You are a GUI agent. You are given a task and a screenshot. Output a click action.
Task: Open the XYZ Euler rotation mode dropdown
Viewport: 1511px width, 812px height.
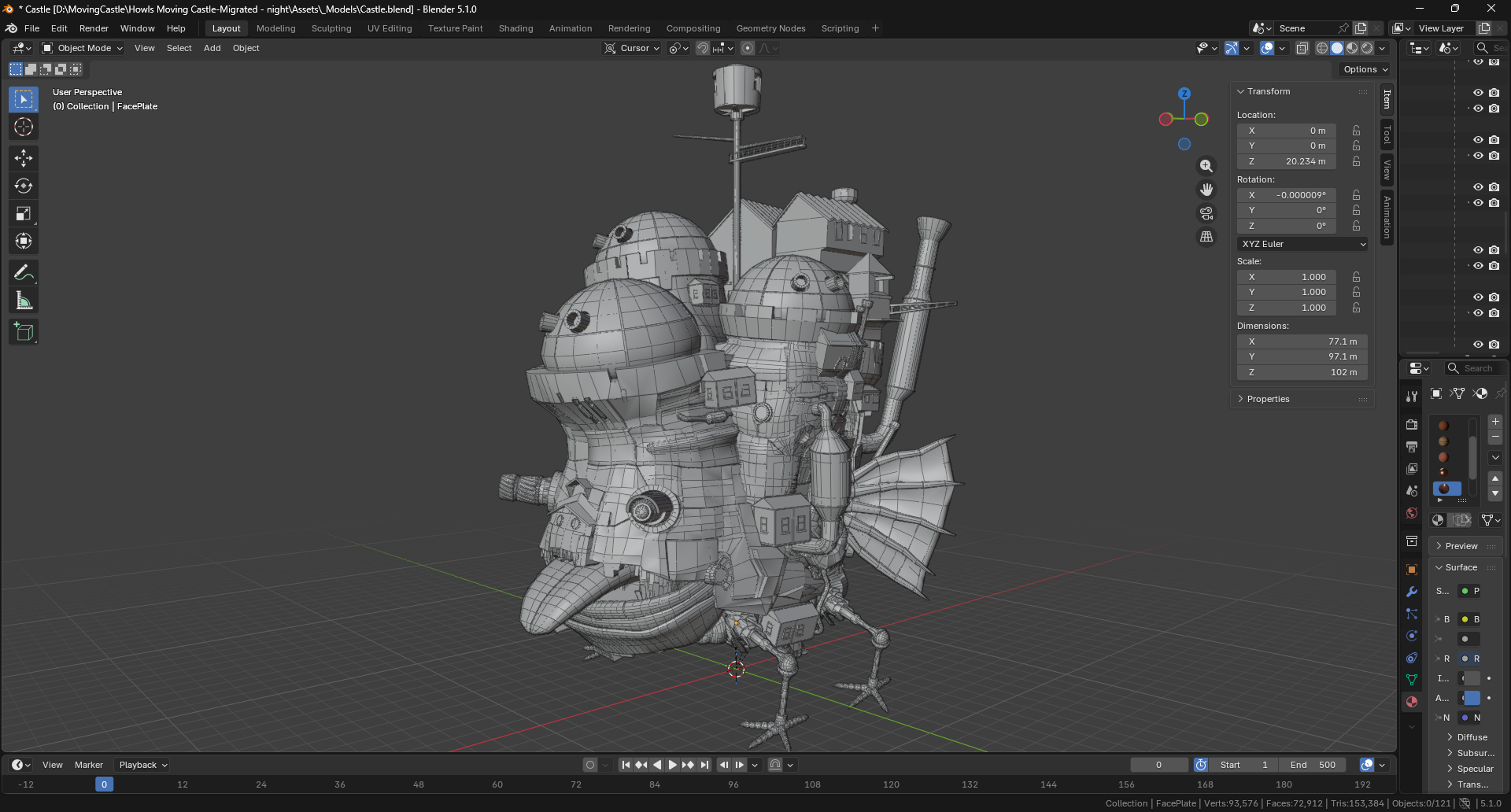(1302, 244)
